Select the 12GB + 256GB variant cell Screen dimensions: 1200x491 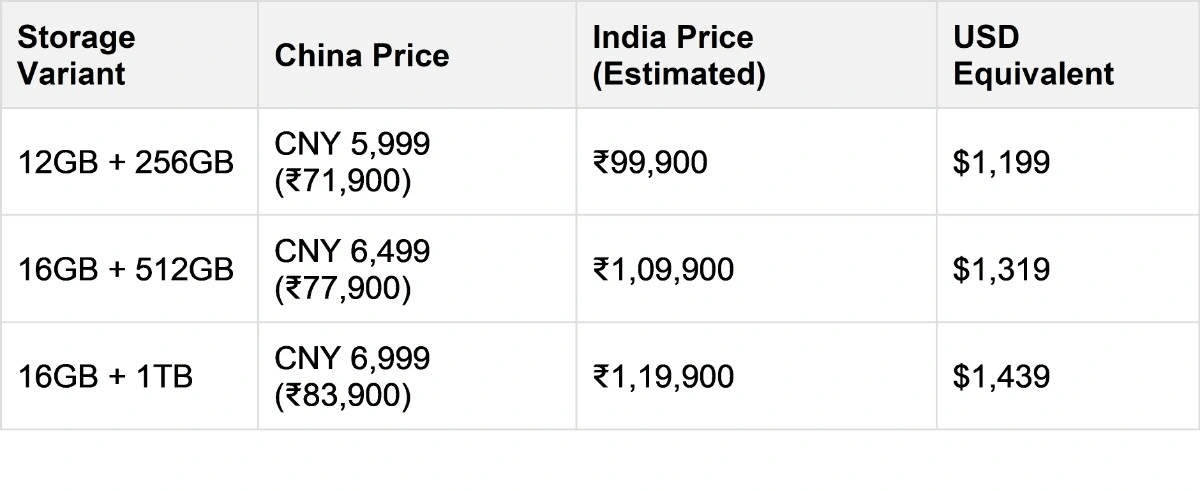coord(126,163)
